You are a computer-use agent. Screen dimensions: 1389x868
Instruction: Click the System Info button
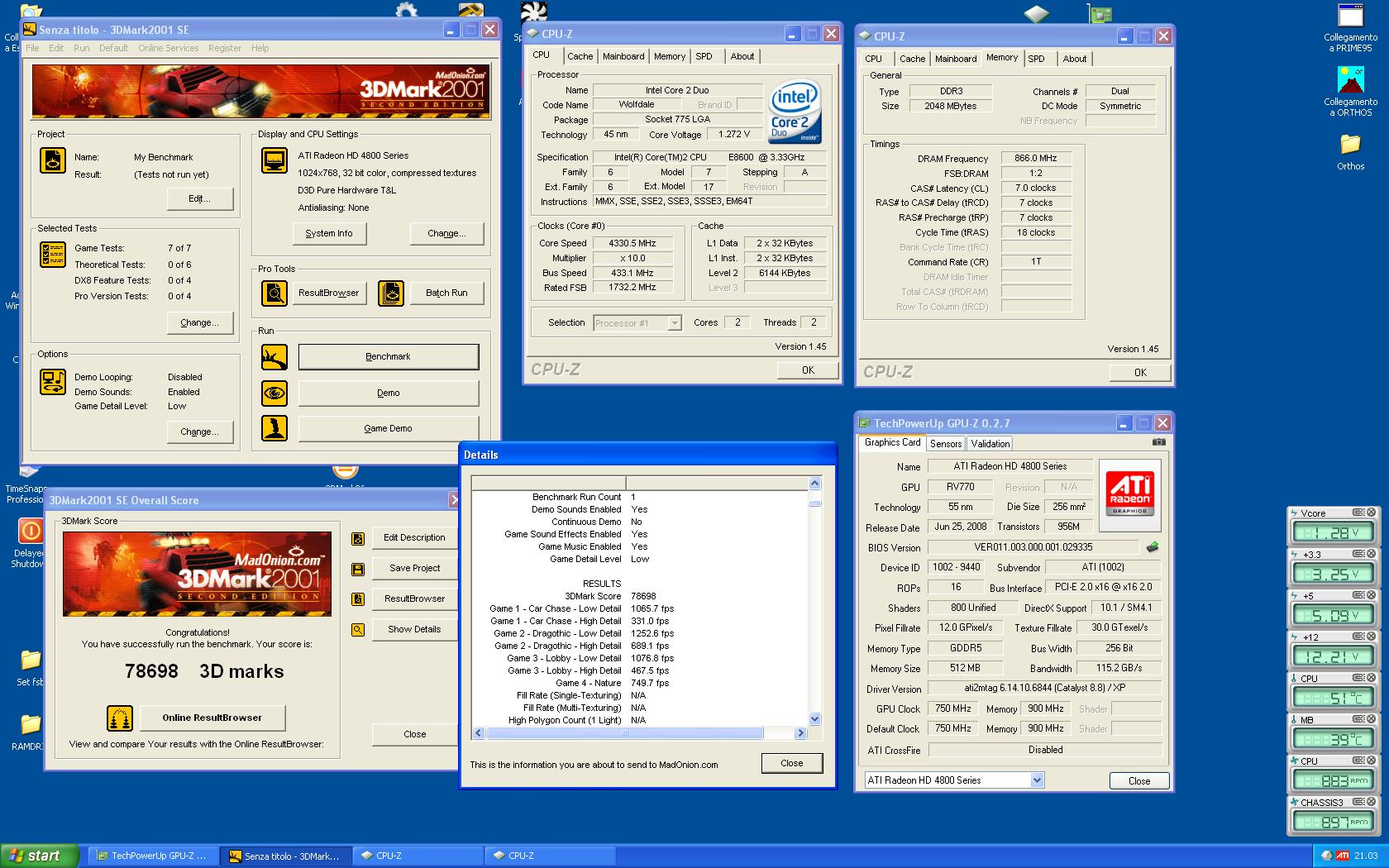click(328, 233)
